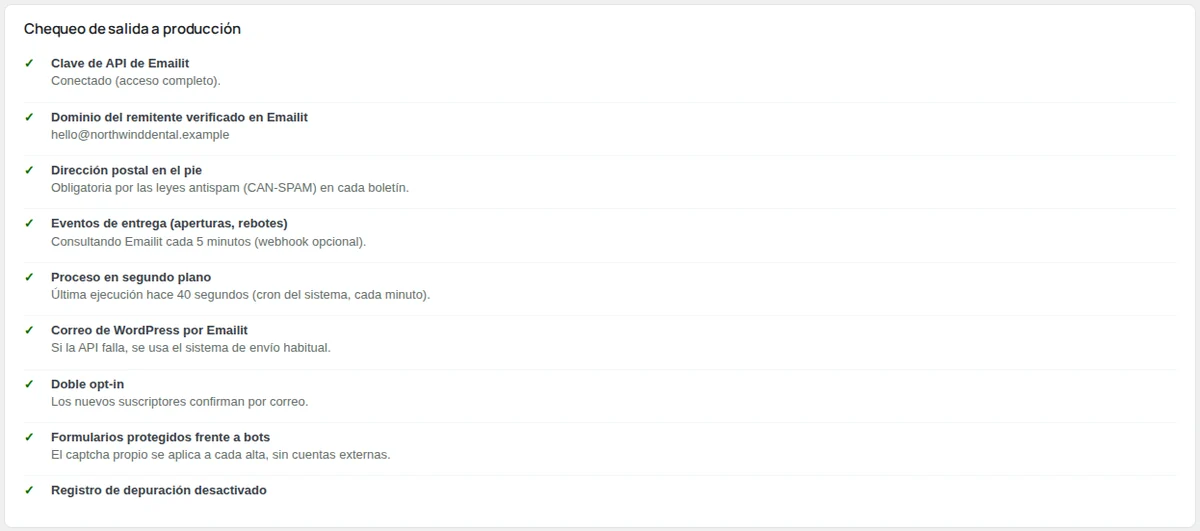Click the Dominio del remitente verificado en Emailit title
The height and width of the screenshot is (531, 1200).
[x=179, y=117]
